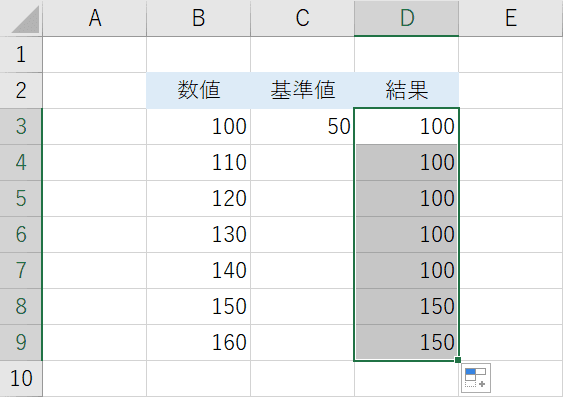Select row 10 header
563x397 pixels.
(x=21, y=378)
